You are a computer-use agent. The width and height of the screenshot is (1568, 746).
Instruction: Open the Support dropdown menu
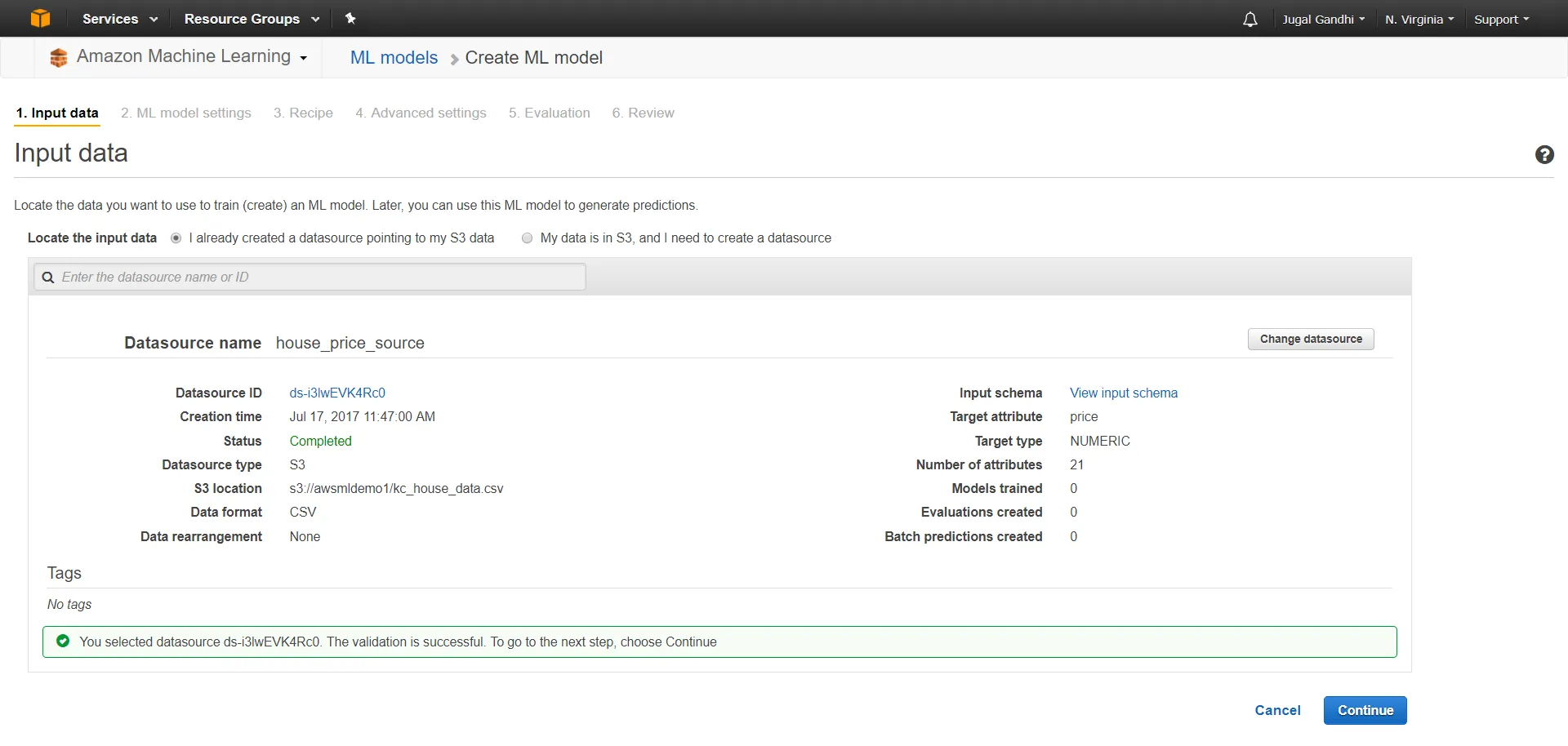pos(1501,19)
